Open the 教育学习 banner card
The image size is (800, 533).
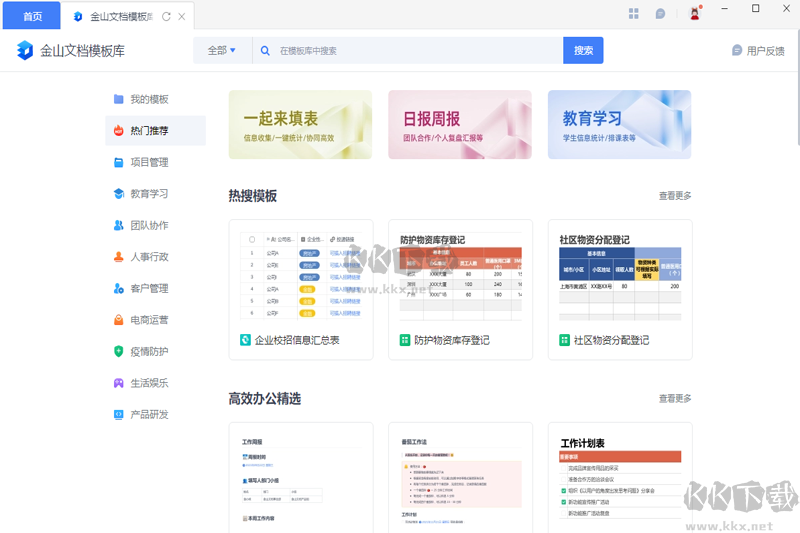pyautogui.click(x=619, y=124)
